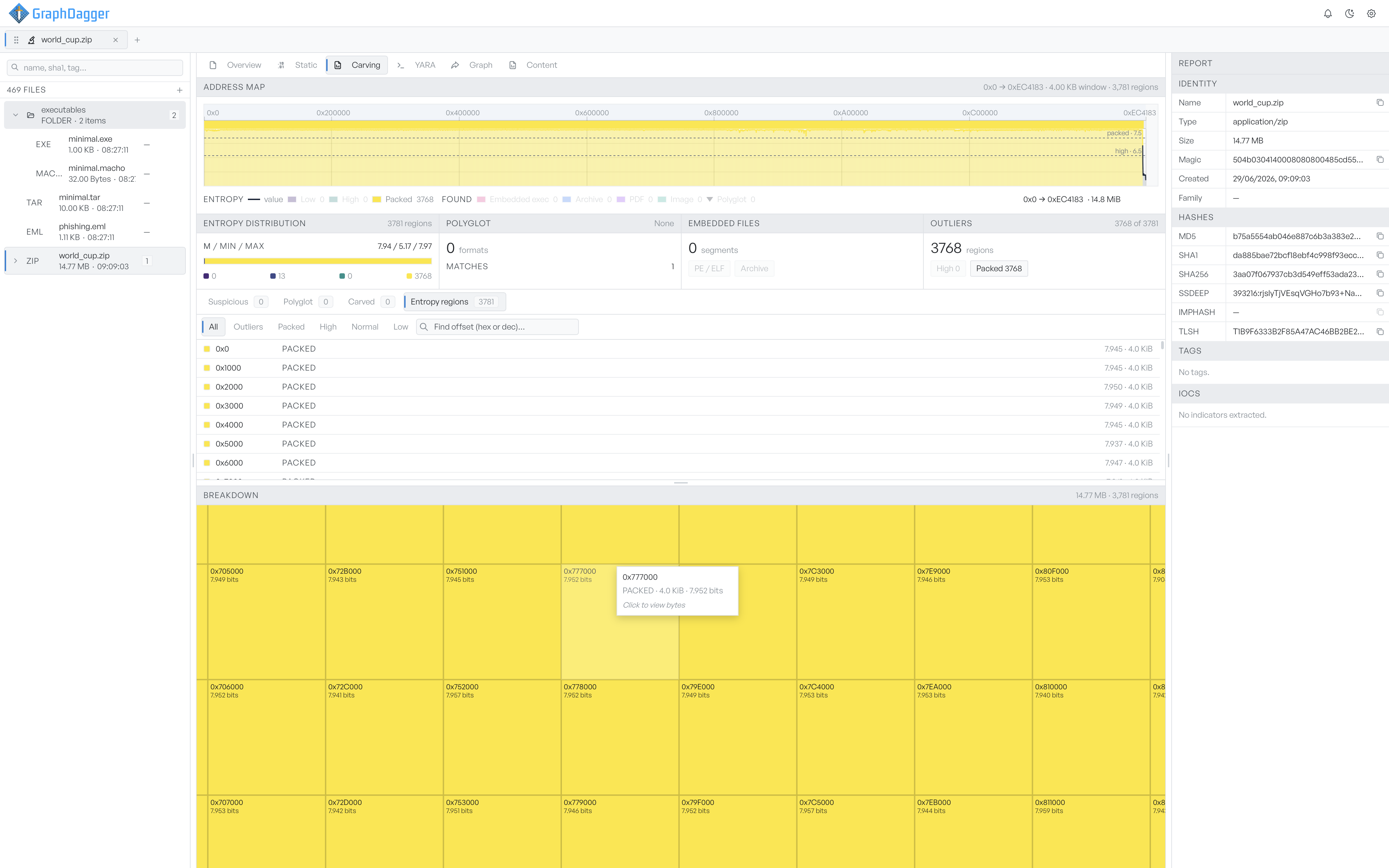Select the 0x5000 PACKED region row

pyautogui.click(x=678, y=444)
